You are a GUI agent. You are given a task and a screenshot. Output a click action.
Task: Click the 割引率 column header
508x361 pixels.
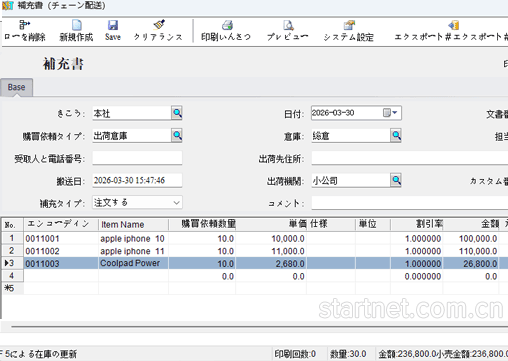[417, 224]
